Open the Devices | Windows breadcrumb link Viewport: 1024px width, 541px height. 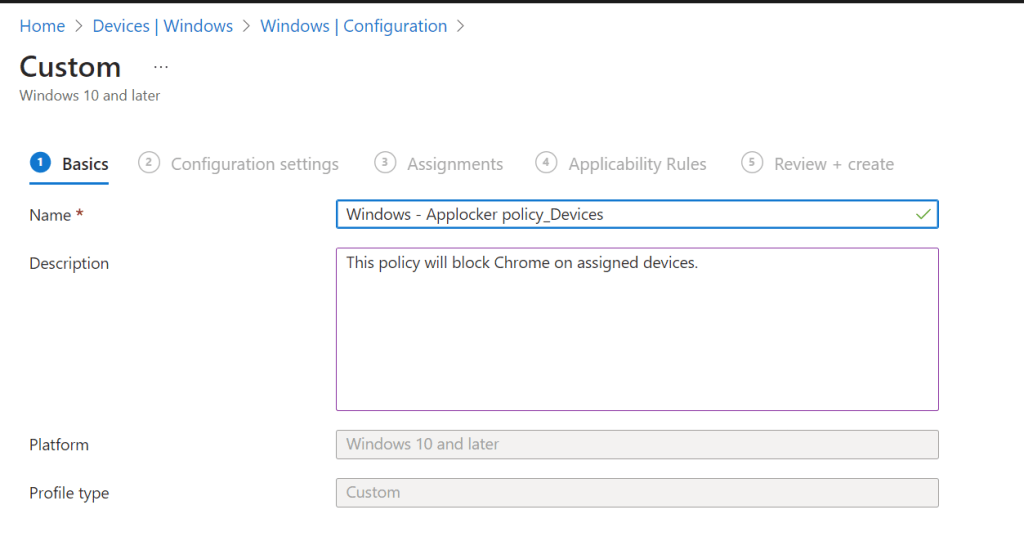(162, 27)
